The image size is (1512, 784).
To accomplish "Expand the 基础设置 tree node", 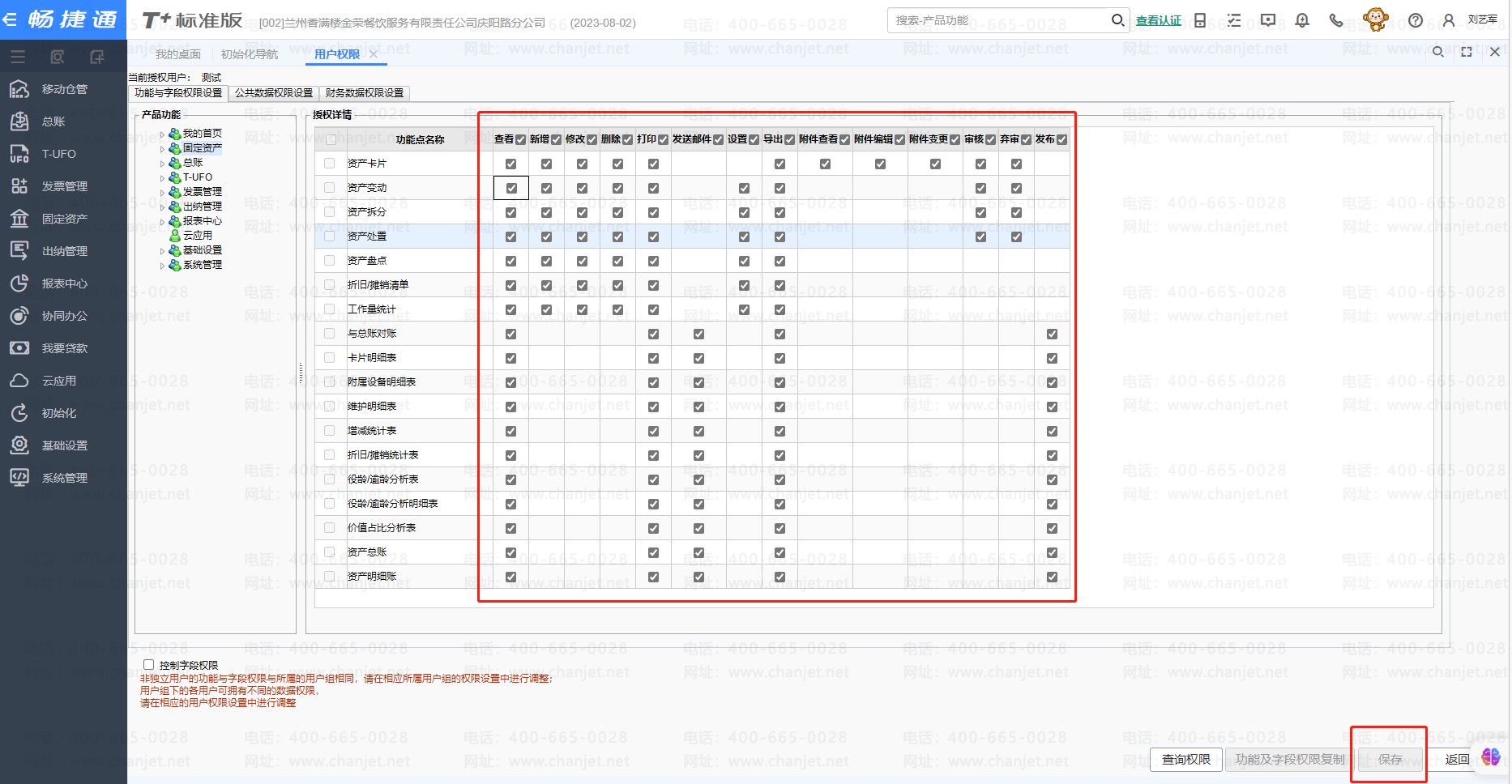I will tap(163, 251).
